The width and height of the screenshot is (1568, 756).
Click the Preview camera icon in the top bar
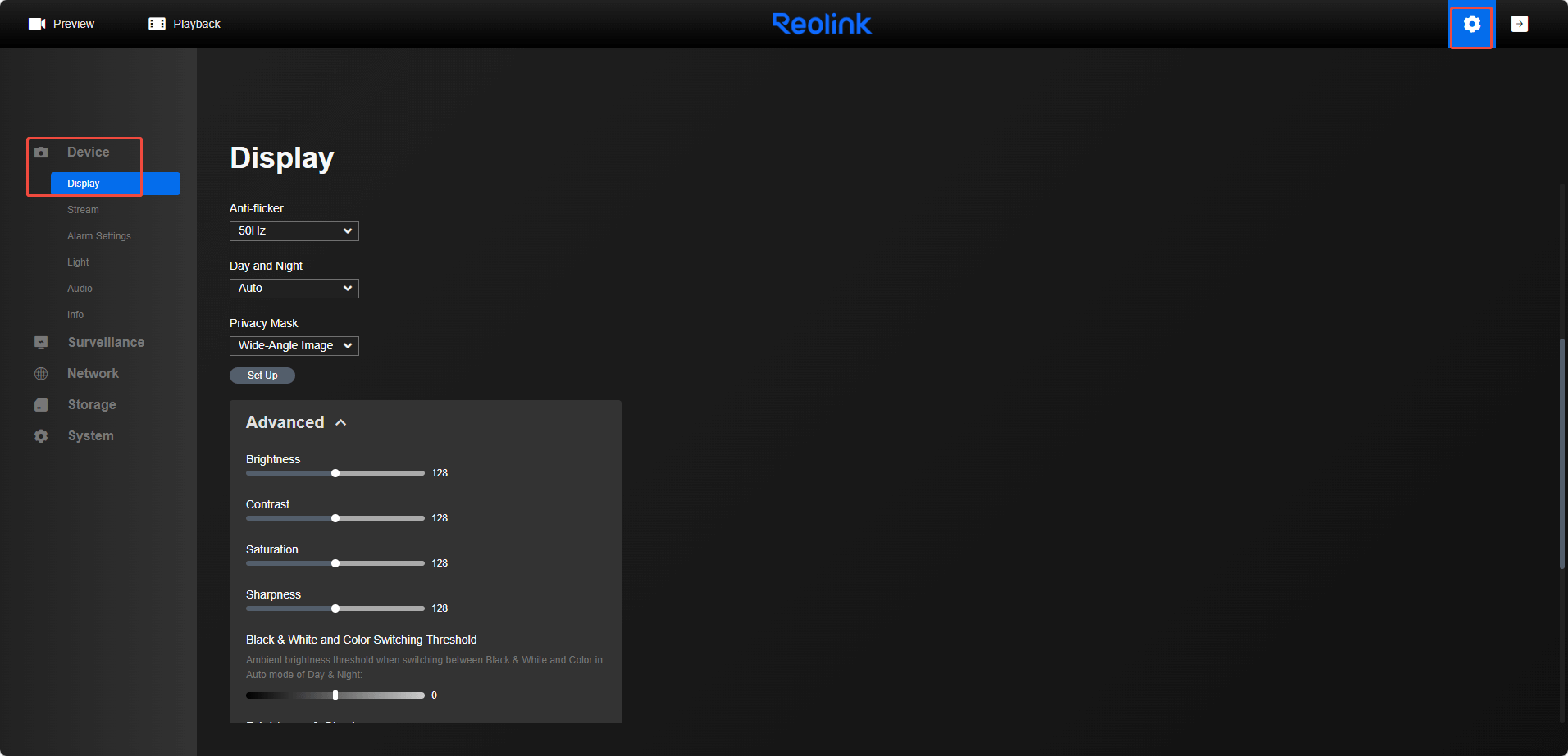[x=37, y=23]
